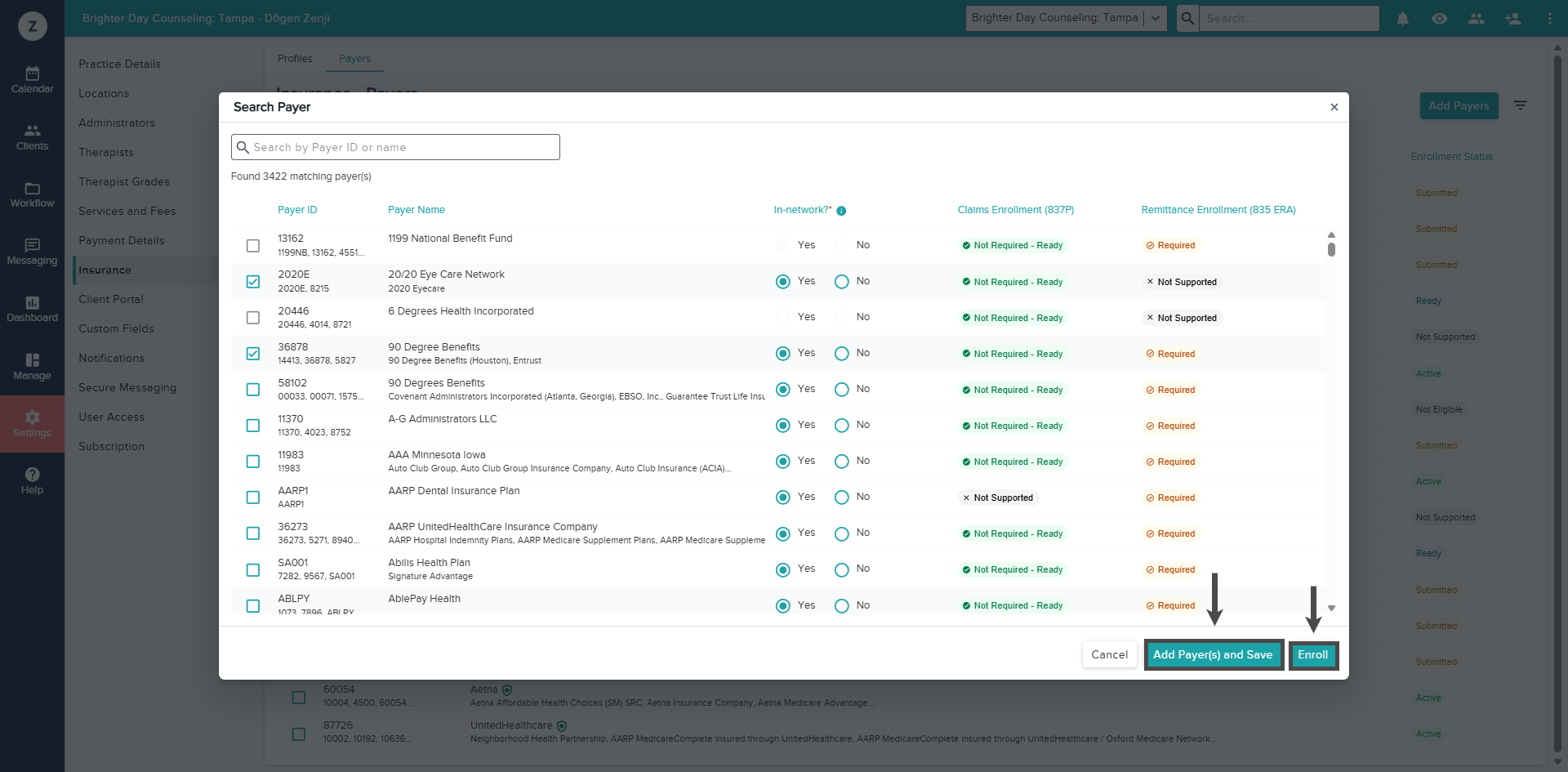Click the Search by Payer ID field
Image resolution: width=1568 pixels, height=772 pixels.
[395, 147]
